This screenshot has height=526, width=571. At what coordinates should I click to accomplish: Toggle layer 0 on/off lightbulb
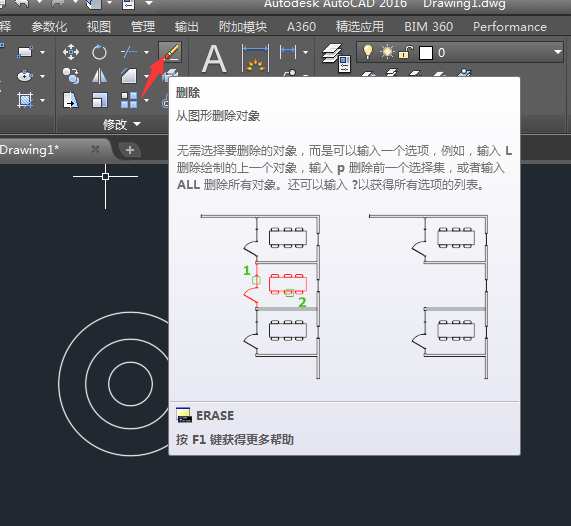point(368,52)
